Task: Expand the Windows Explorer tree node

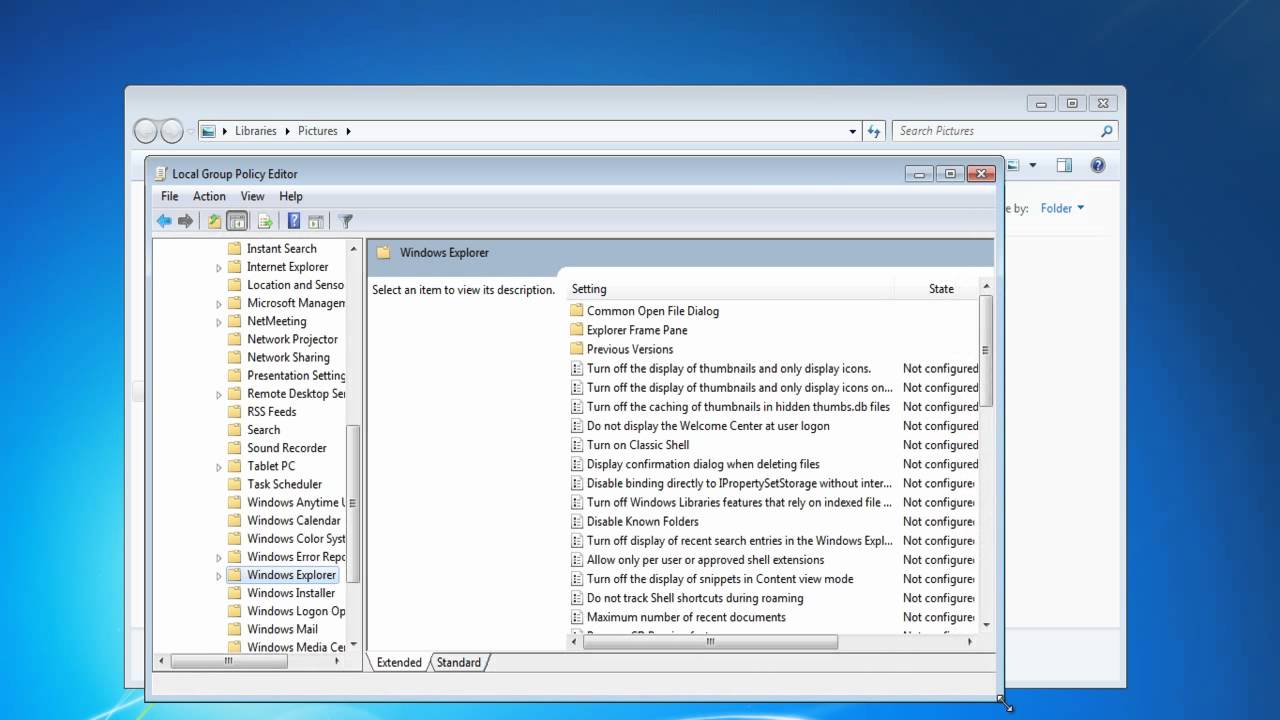Action: [219, 576]
